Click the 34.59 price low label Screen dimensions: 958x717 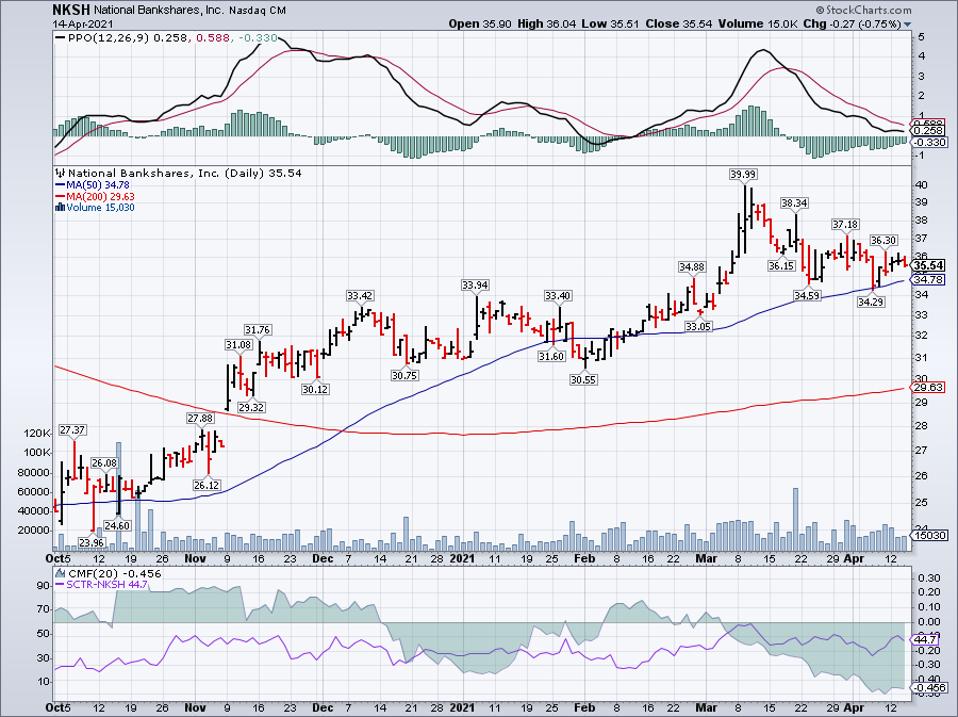click(x=806, y=296)
